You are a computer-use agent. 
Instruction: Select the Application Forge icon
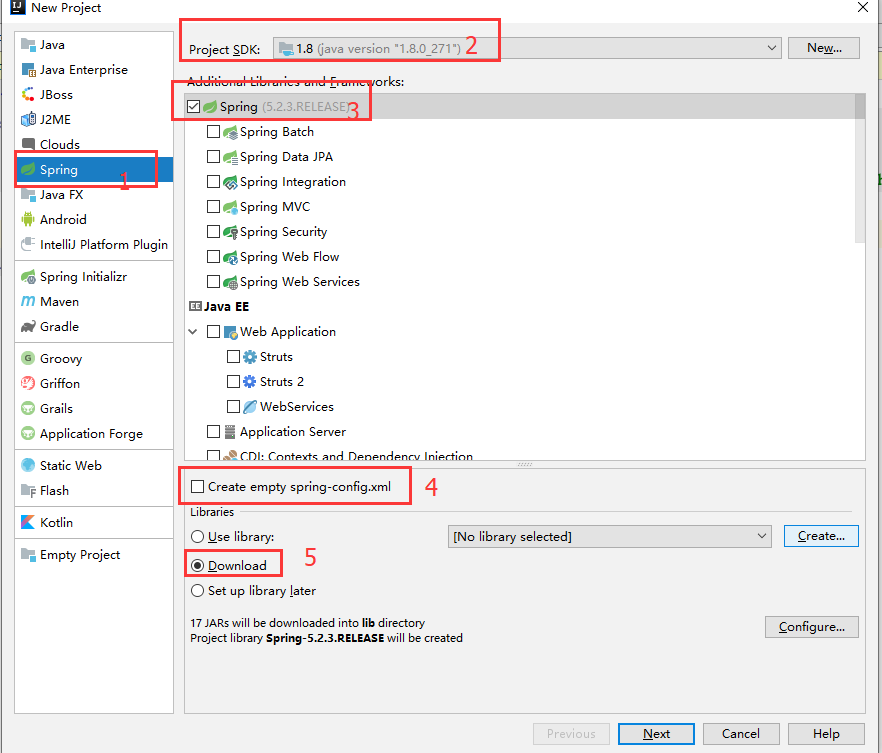28,434
